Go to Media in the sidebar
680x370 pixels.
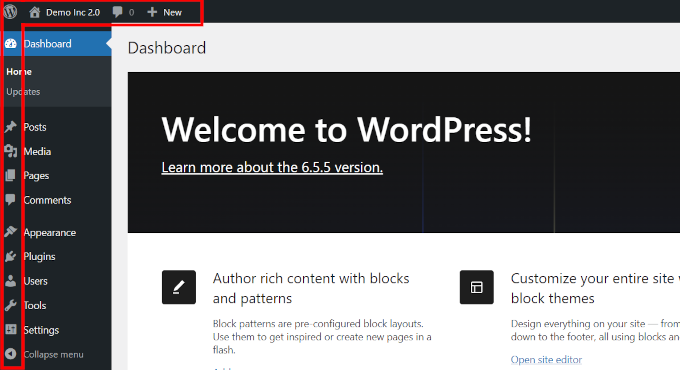tap(37, 151)
